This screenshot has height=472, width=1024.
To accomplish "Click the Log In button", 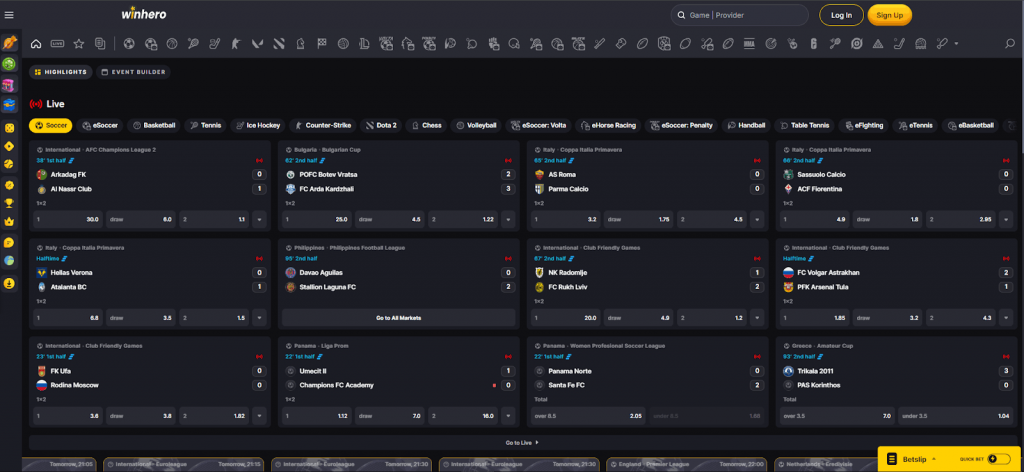I will [841, 15].
